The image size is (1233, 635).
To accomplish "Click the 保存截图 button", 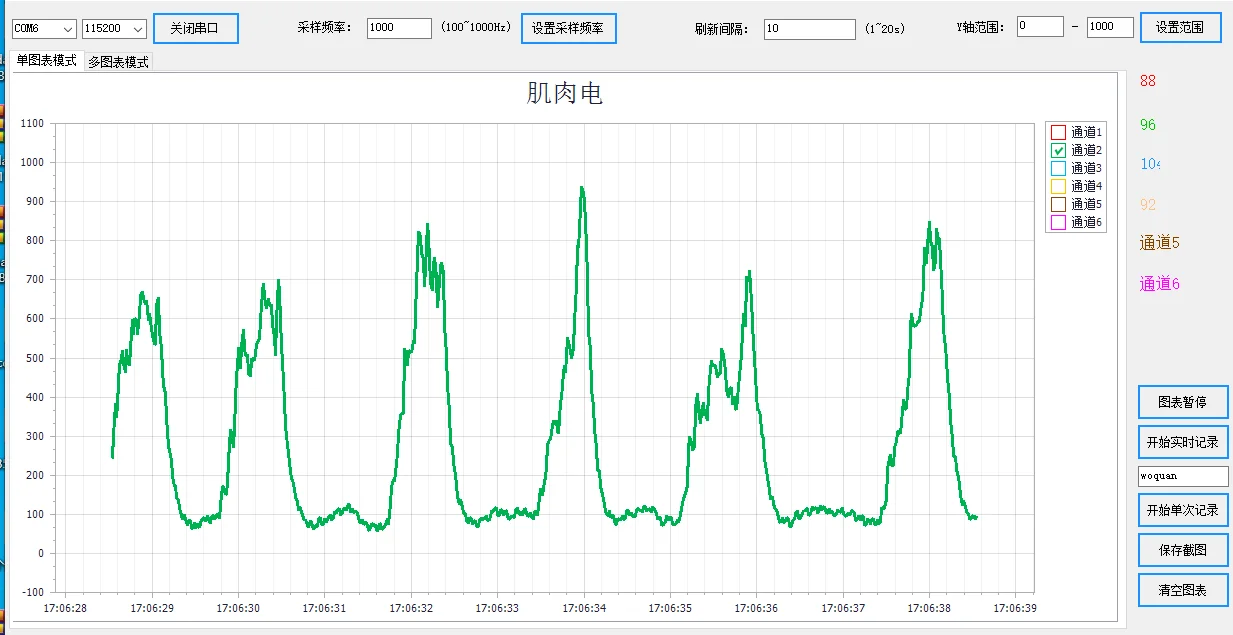I will click(1183, 550).
